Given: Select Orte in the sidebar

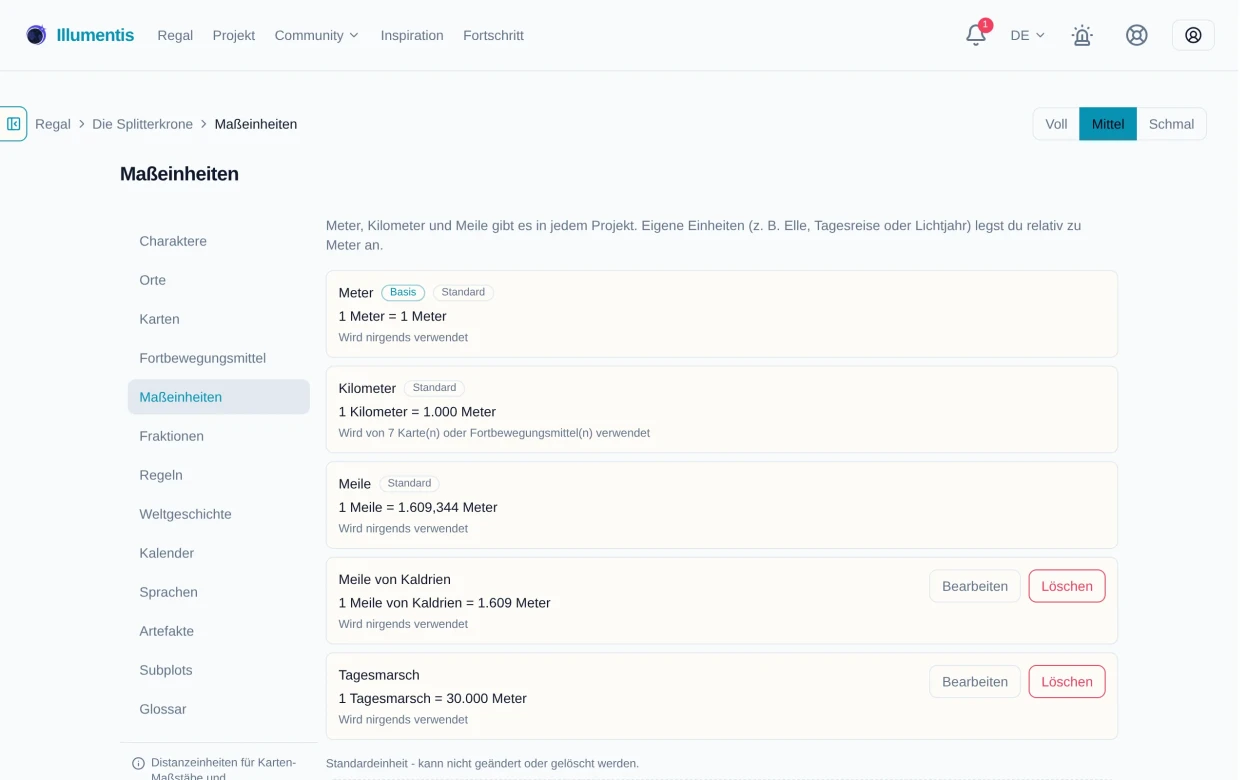Looking at the screenshot, I should coord(219,280).
